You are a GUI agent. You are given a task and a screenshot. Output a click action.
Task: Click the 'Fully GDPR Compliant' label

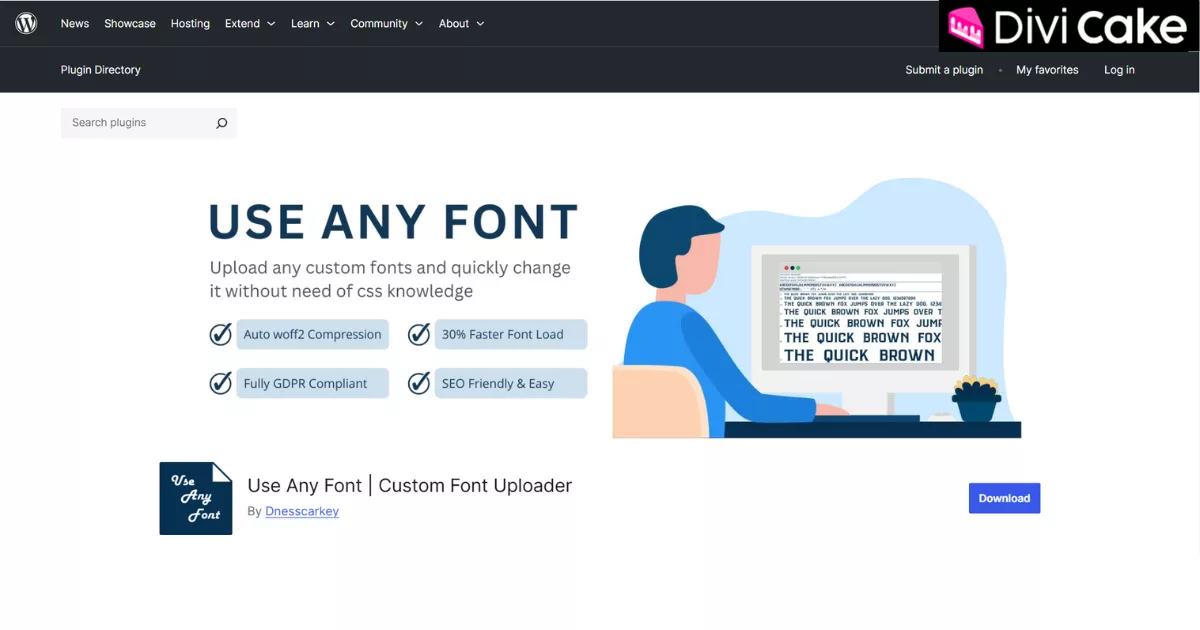[x=312, y=383]
